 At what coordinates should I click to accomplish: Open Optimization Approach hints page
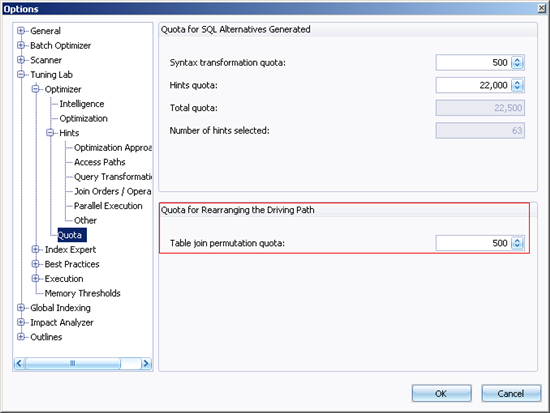click(x=113, y=148)
